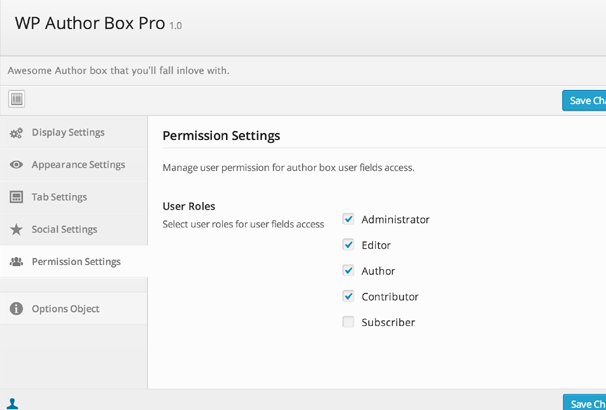Click 'Select user roles for user fields access' text
The image size is (606, 410).
tap(243, 225)
